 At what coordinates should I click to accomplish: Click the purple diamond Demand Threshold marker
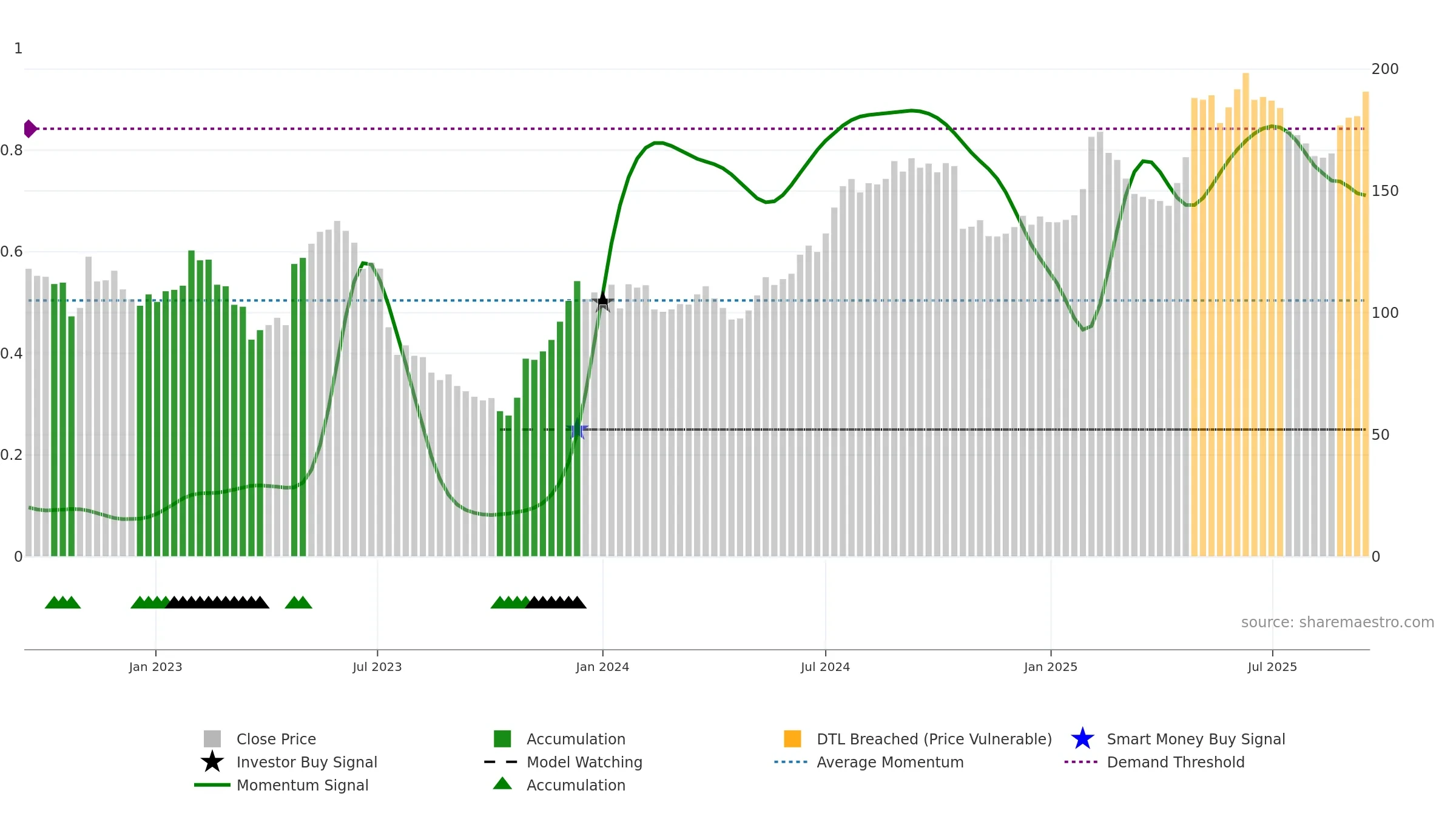[30, 129]
